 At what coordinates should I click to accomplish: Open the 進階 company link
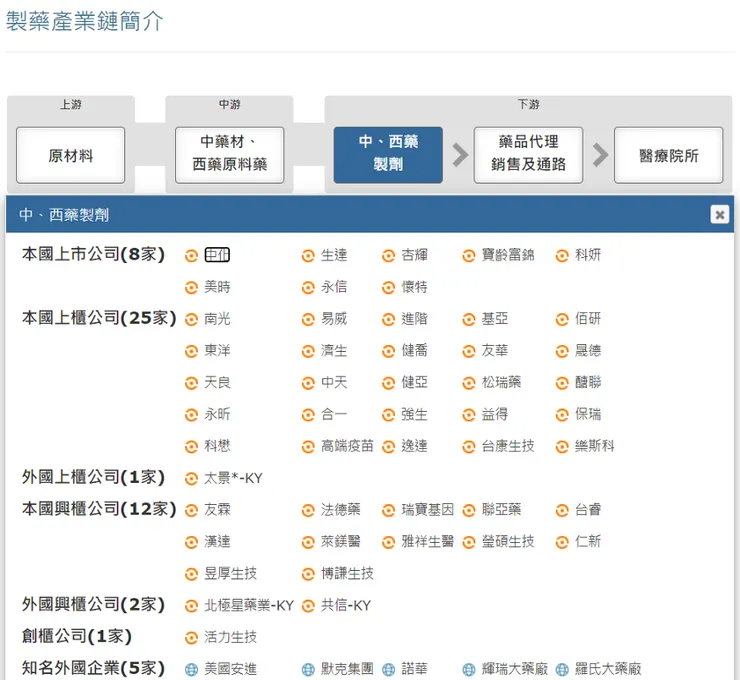click(x=414, y=319)
